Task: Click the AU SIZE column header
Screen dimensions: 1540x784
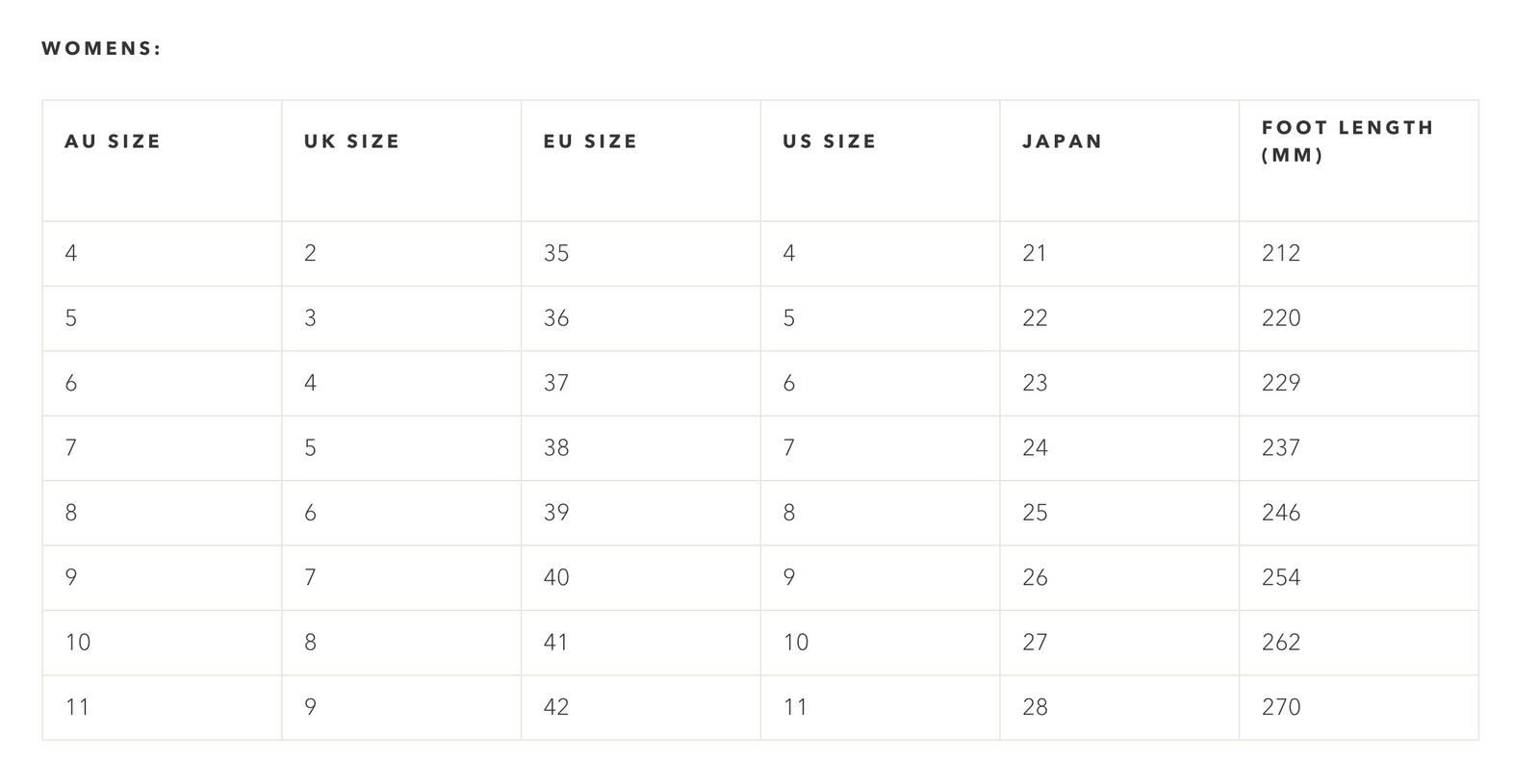Action: [113, 141]
